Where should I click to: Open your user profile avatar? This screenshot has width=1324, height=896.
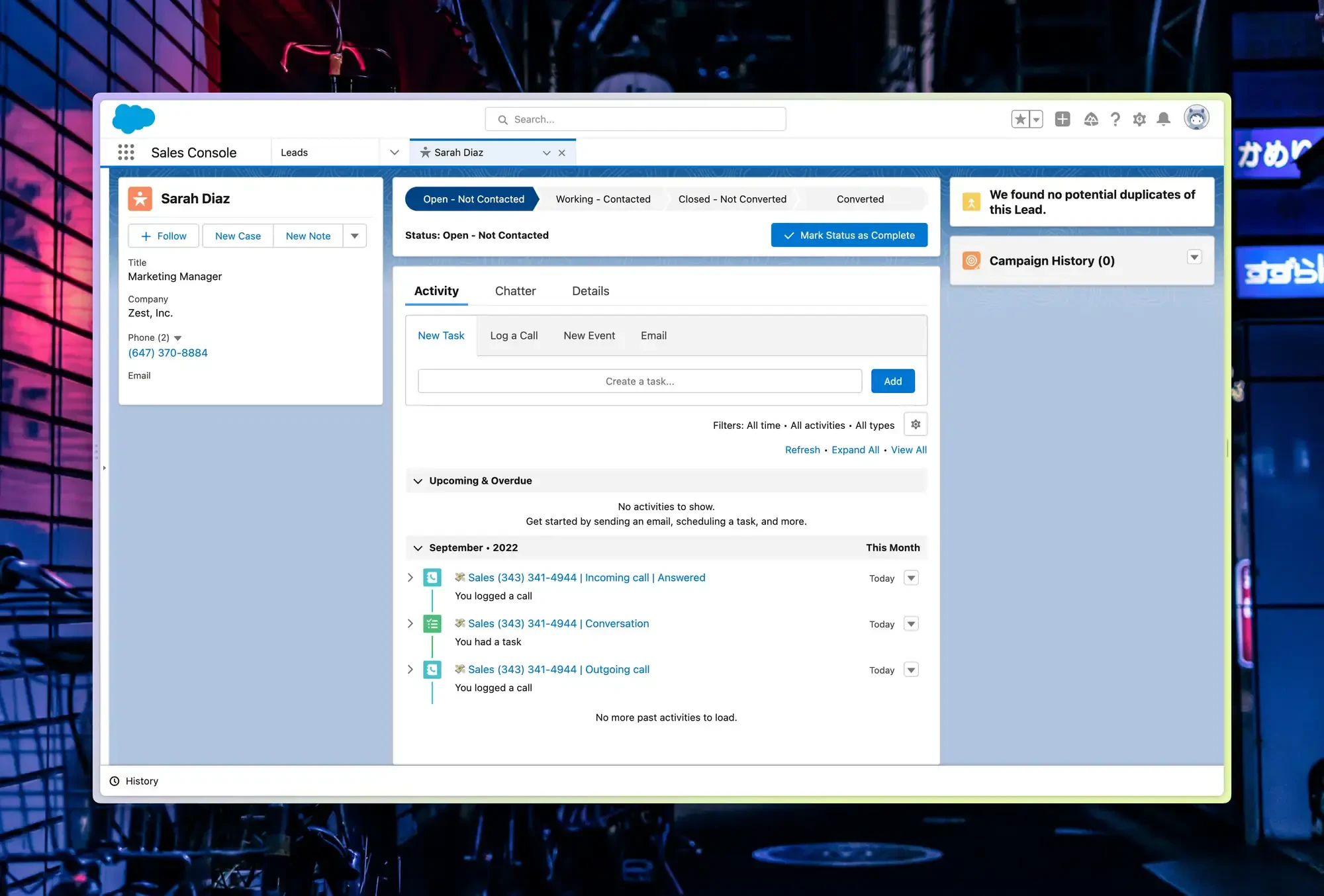(x=1197, y=118)
